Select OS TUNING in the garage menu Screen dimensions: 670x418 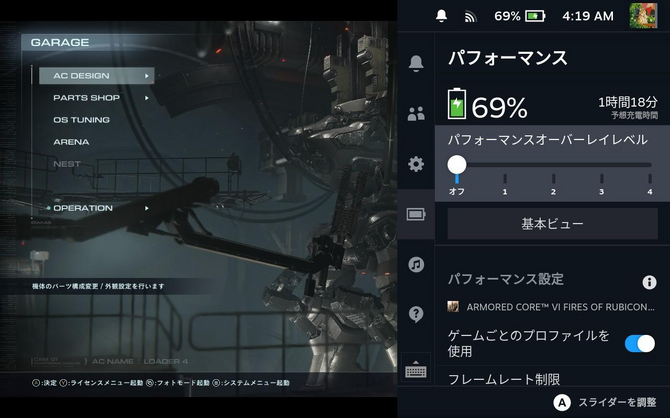tap(81, 120)
